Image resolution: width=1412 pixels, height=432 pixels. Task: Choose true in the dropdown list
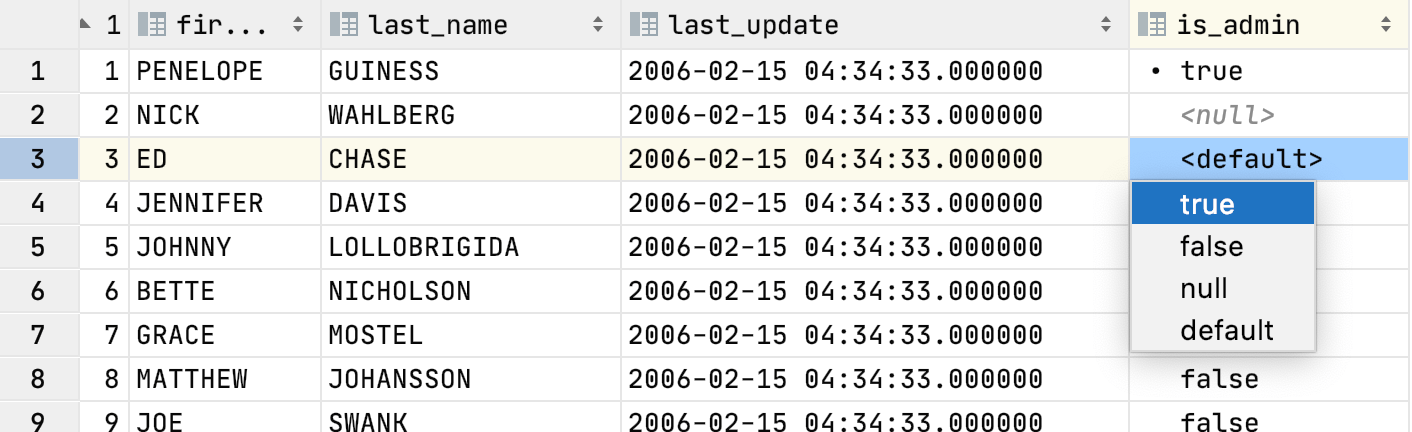pyautogui.click(x=1207, y=204)
